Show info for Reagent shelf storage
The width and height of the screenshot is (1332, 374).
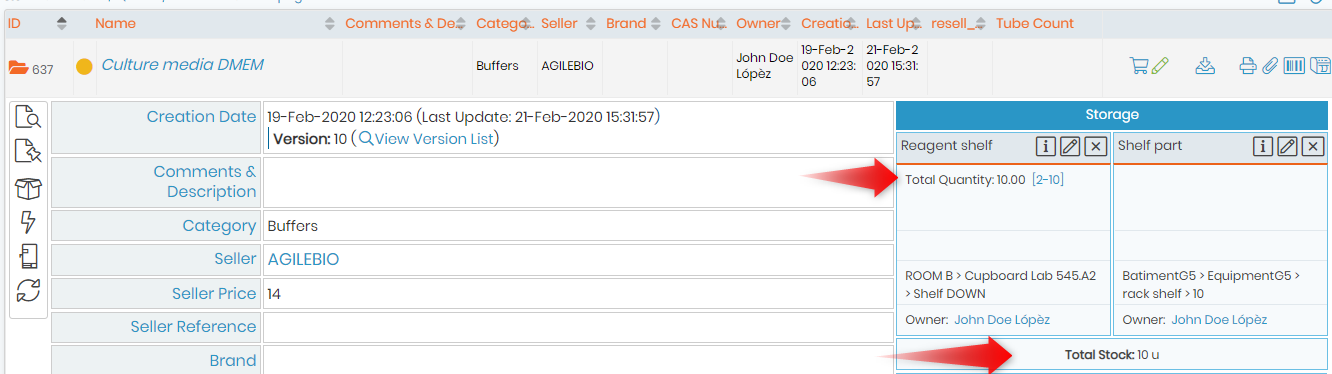(x=1046, y=147)
